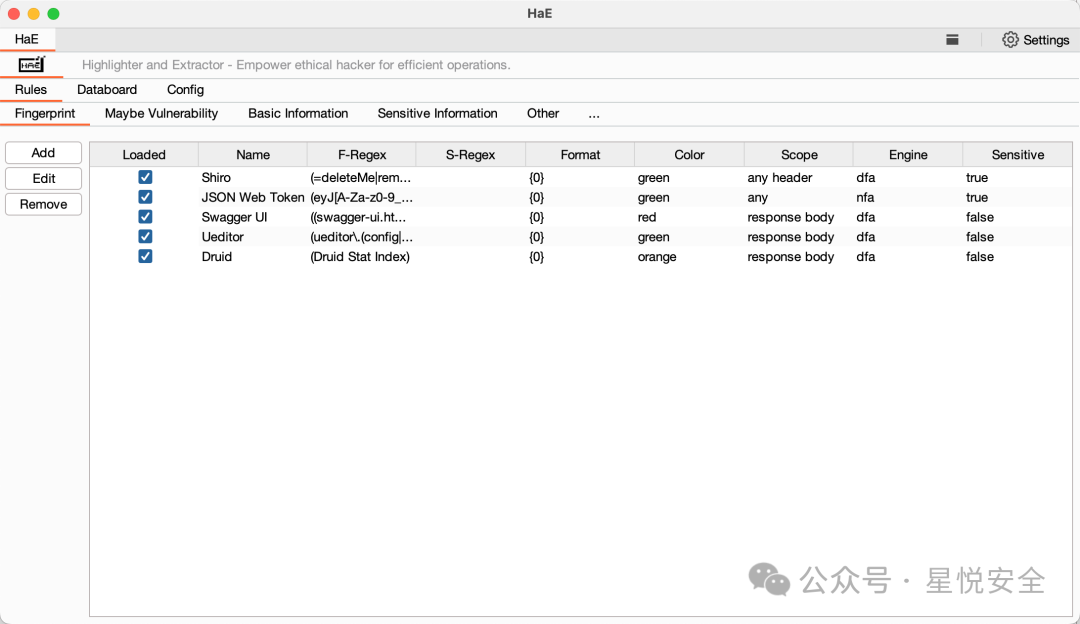Toggle the Ueditor Loaded checkbox

[x=145, y=237]
